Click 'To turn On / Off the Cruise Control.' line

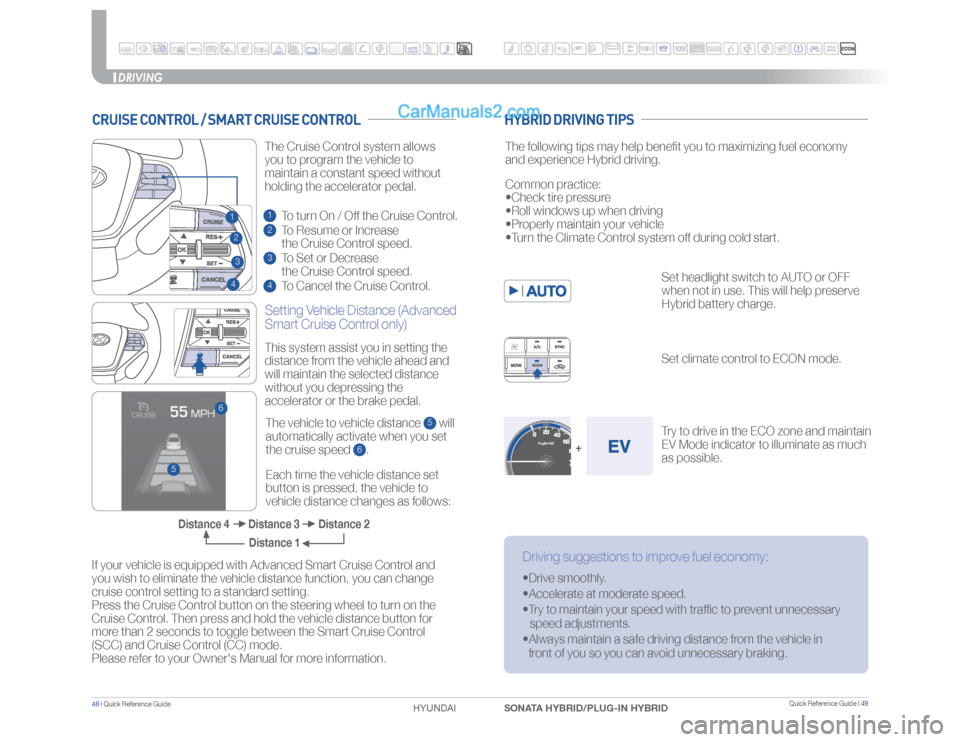pyautogui.click(x=369, y=215)
